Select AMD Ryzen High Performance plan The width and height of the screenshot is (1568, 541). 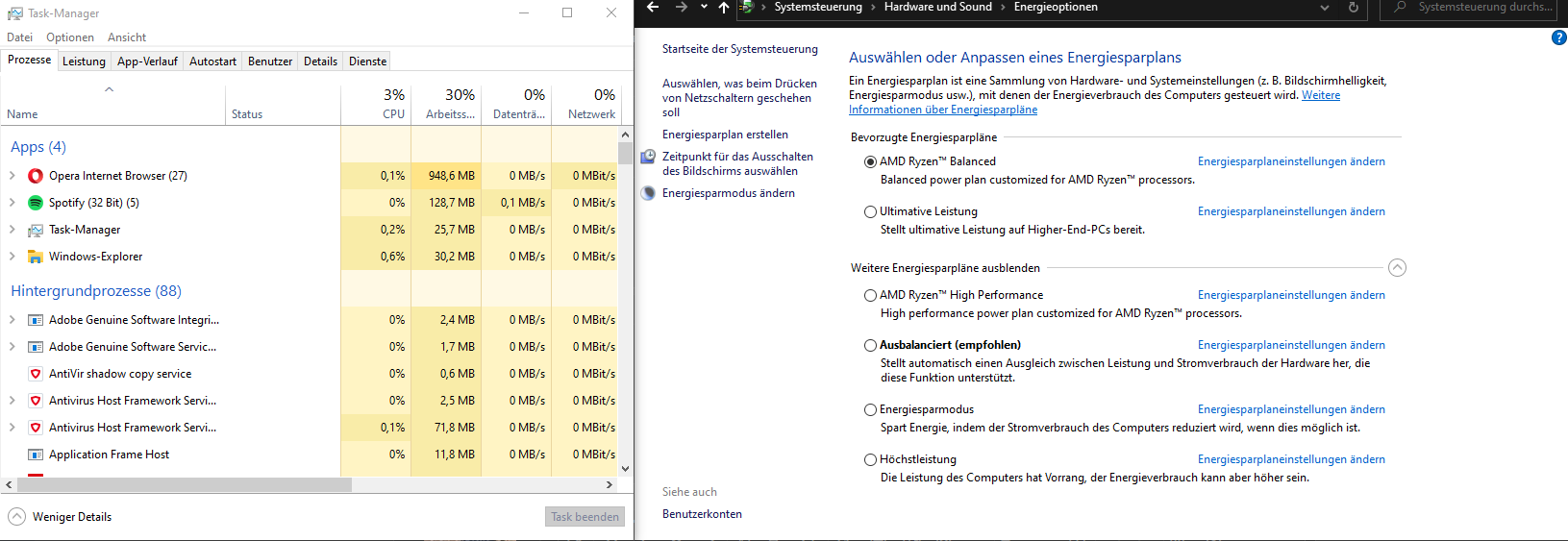pyautogui.click(x=870, y=295)
